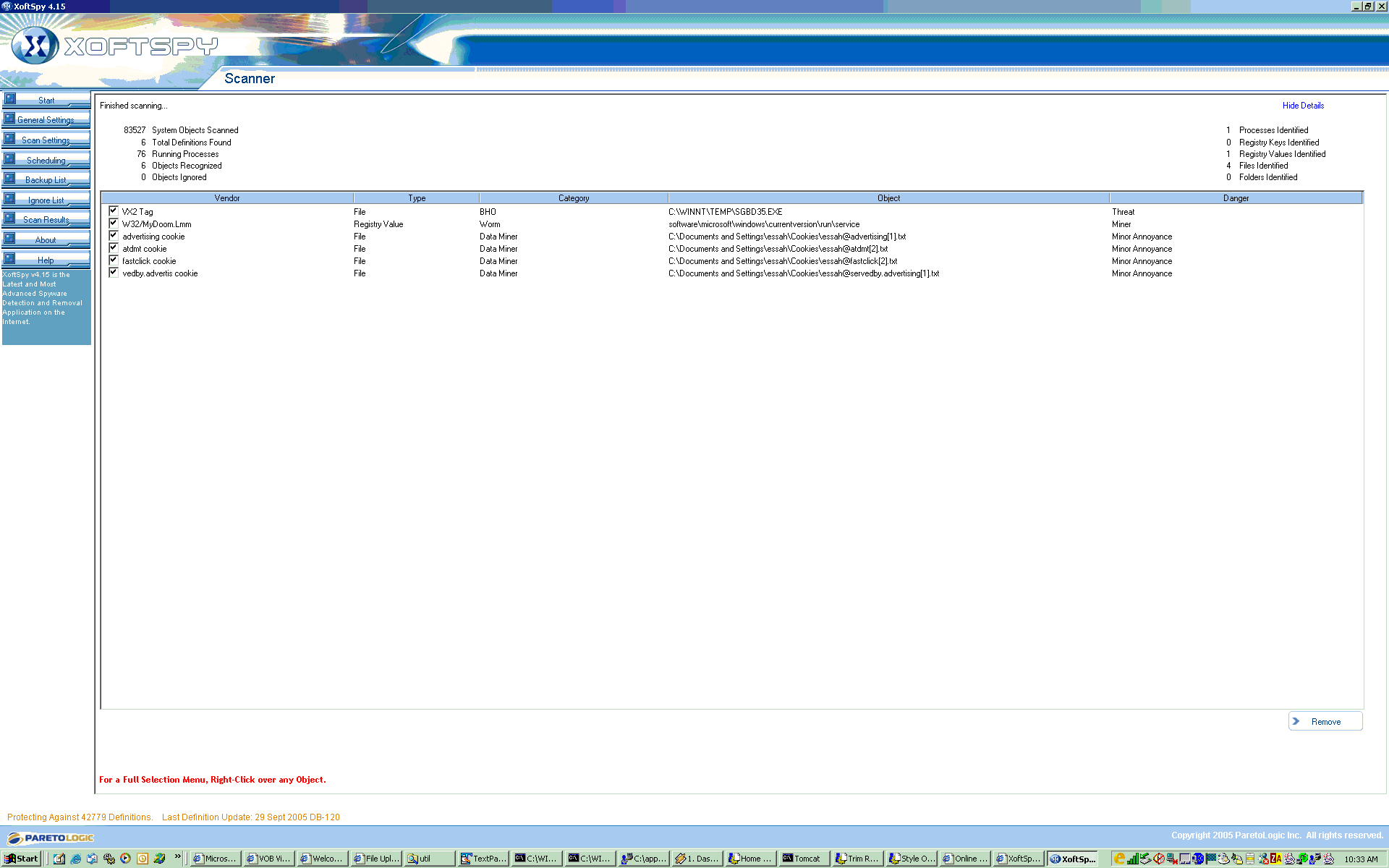Image resolution: width=1389 pixels, height=868 pixels.
Task: Switch to the TextPa... taskbar window
Action: click(x=483, y=859)
